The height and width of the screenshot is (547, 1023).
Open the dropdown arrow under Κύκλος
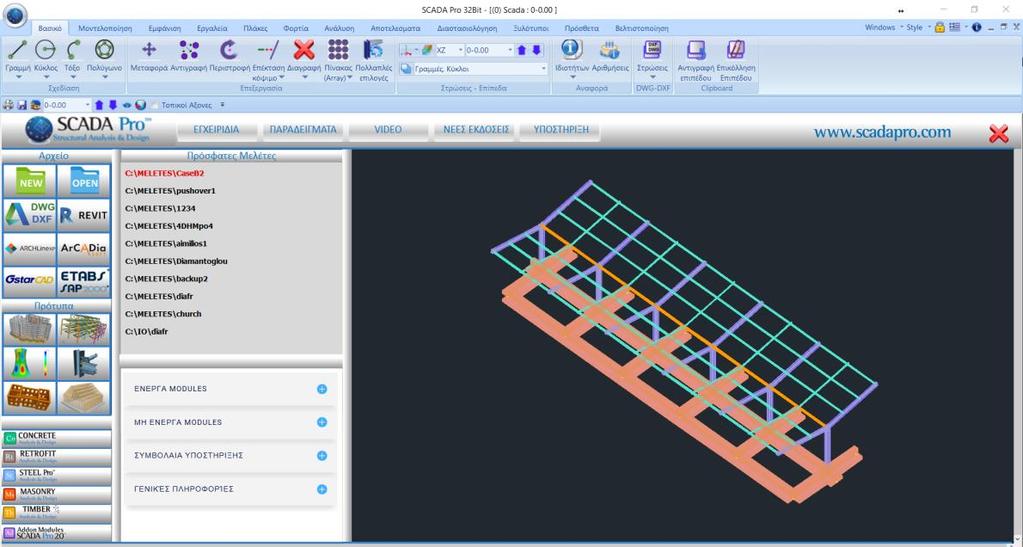tap(45, 77)
